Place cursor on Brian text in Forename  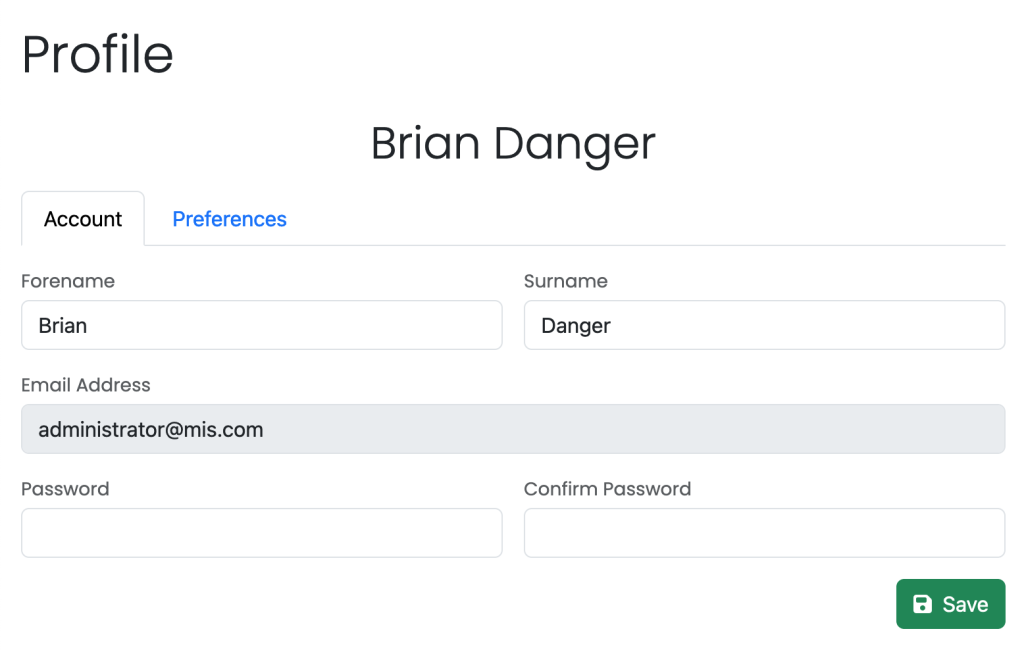pos(63,325)
